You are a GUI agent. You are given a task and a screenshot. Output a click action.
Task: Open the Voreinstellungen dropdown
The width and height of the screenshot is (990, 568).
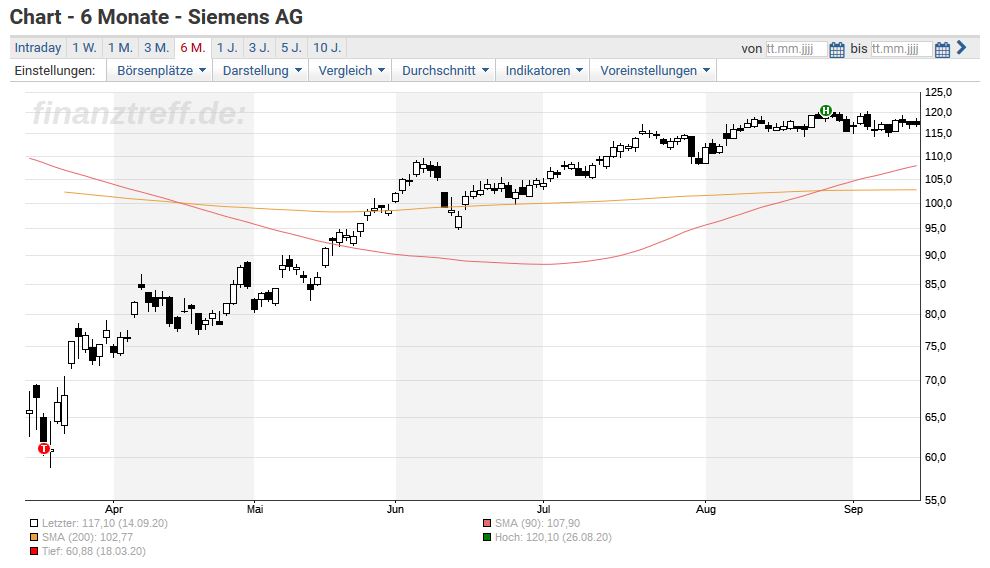pos(654,71)
